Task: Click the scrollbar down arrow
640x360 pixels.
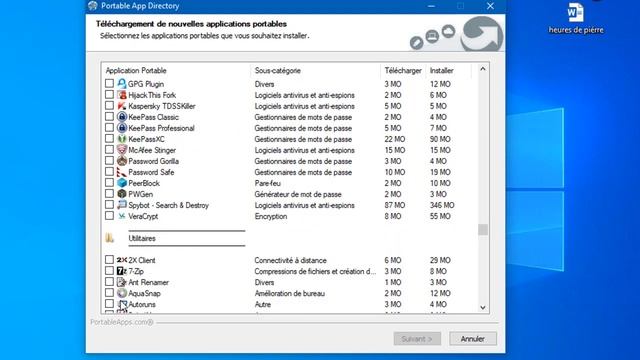Action: [x=483, y=308]
